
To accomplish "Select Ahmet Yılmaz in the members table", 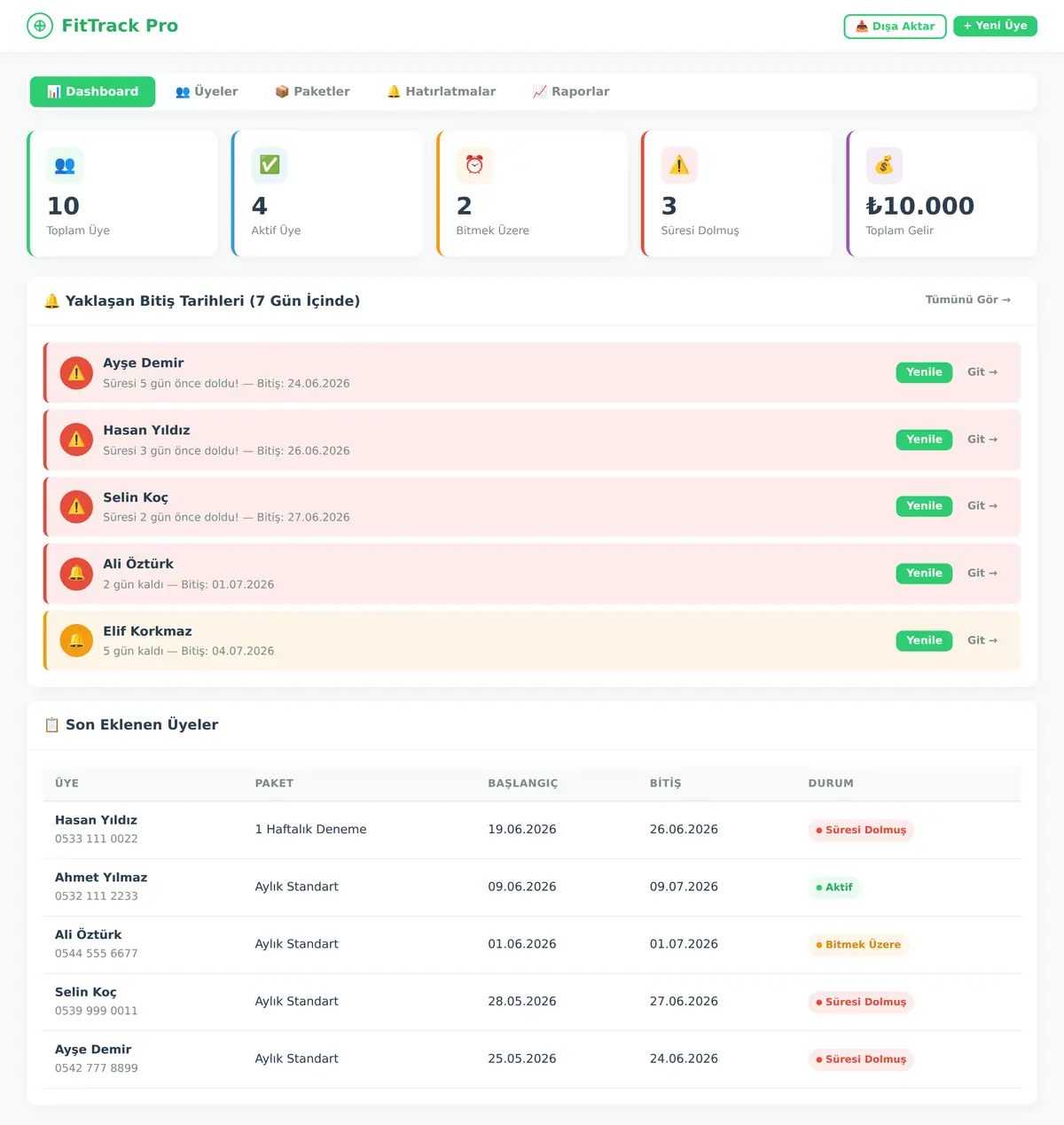I will [101, 878].
